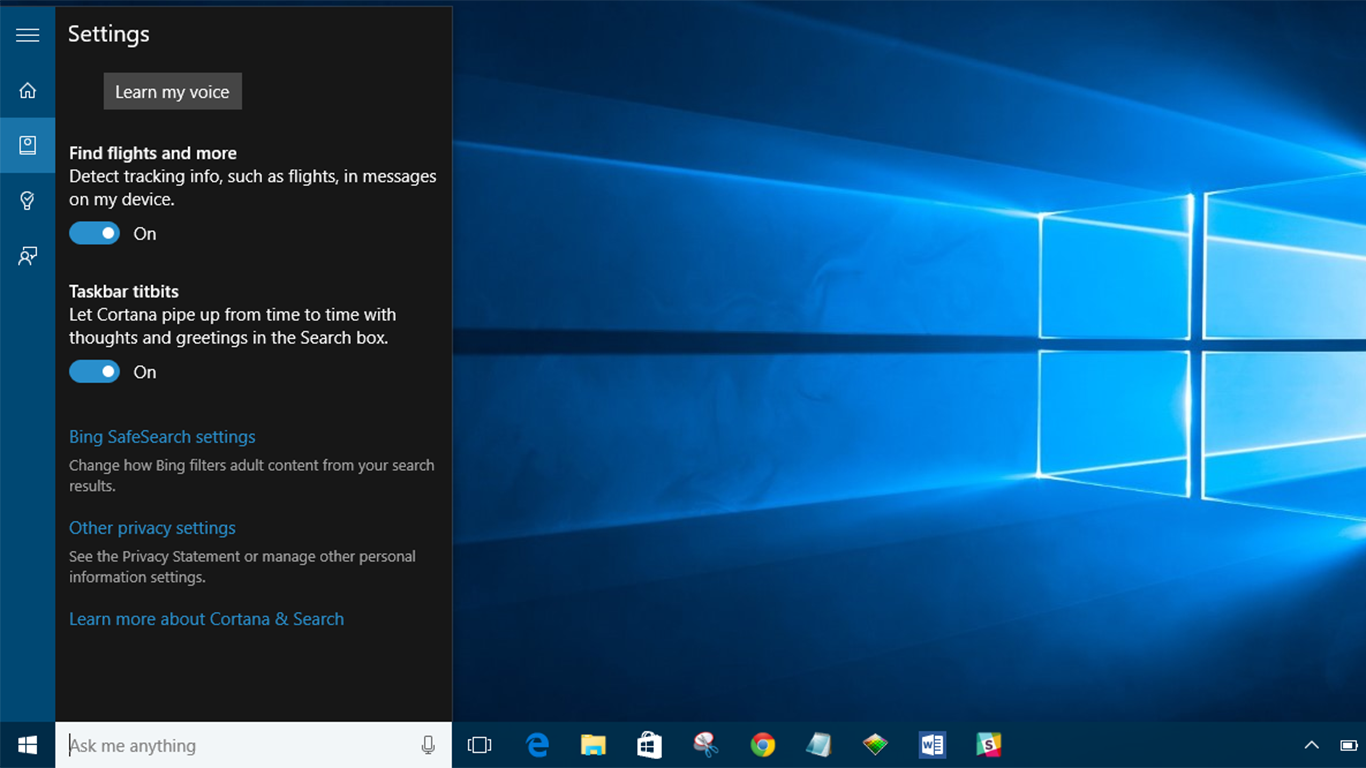Follow Learn more about Cortana & Search

(x=206, y=619)
